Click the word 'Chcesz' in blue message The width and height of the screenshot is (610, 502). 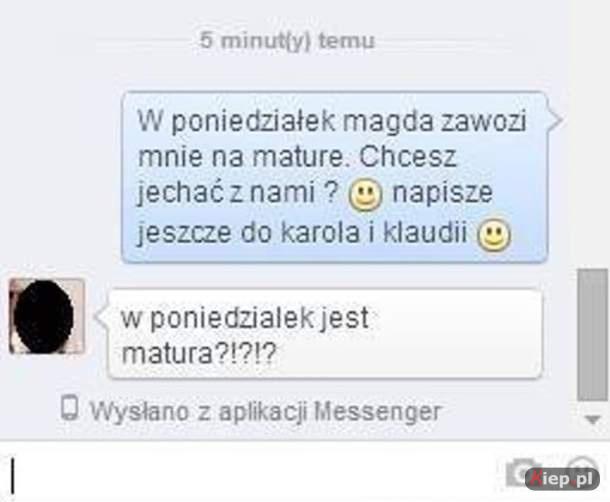[x=407, y=157]
